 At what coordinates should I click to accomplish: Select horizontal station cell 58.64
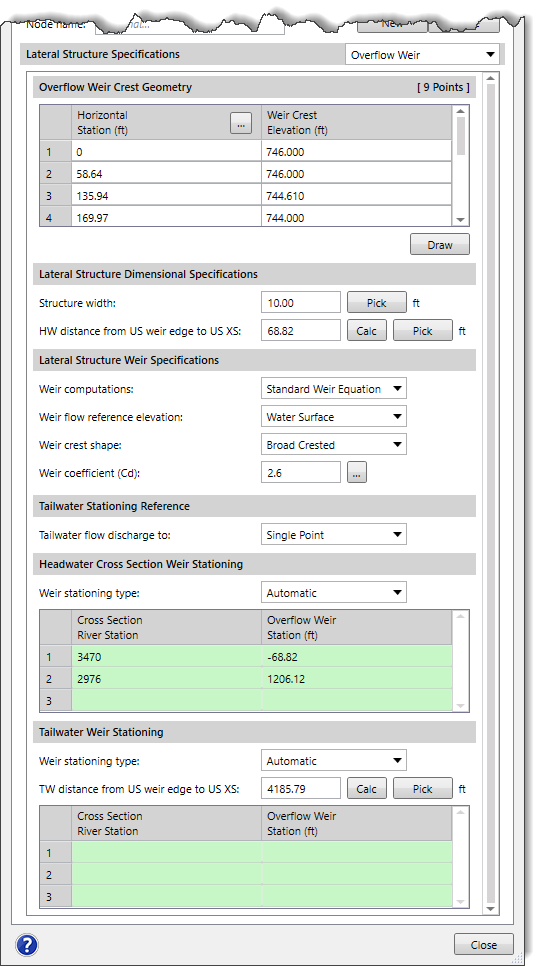[x=166, y=174]
